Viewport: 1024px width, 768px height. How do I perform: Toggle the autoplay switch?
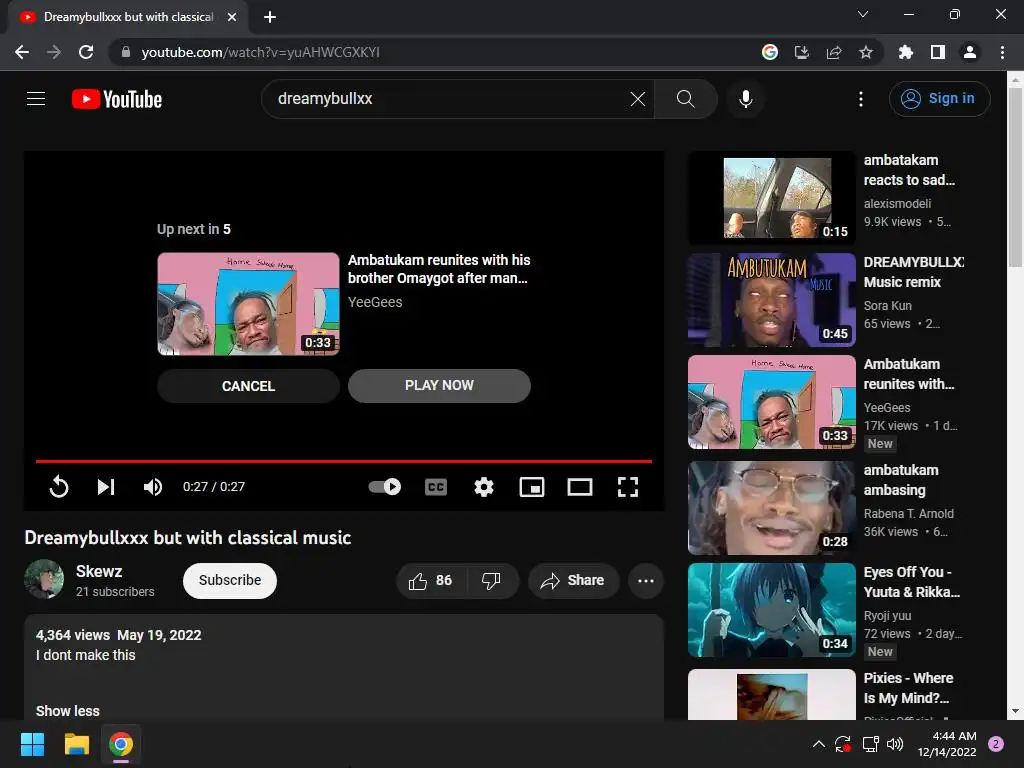point(385,487)
